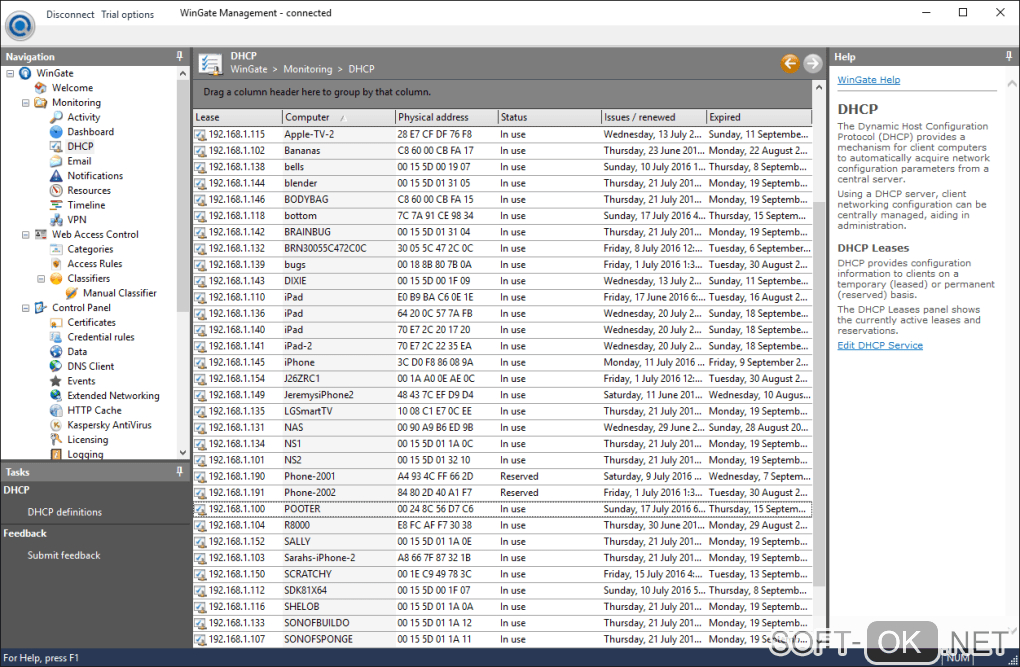Viewport: 1020px width, 667px height.
Task: Open Activity icon in Monitoring tree
Action: [x=57, y=117]
